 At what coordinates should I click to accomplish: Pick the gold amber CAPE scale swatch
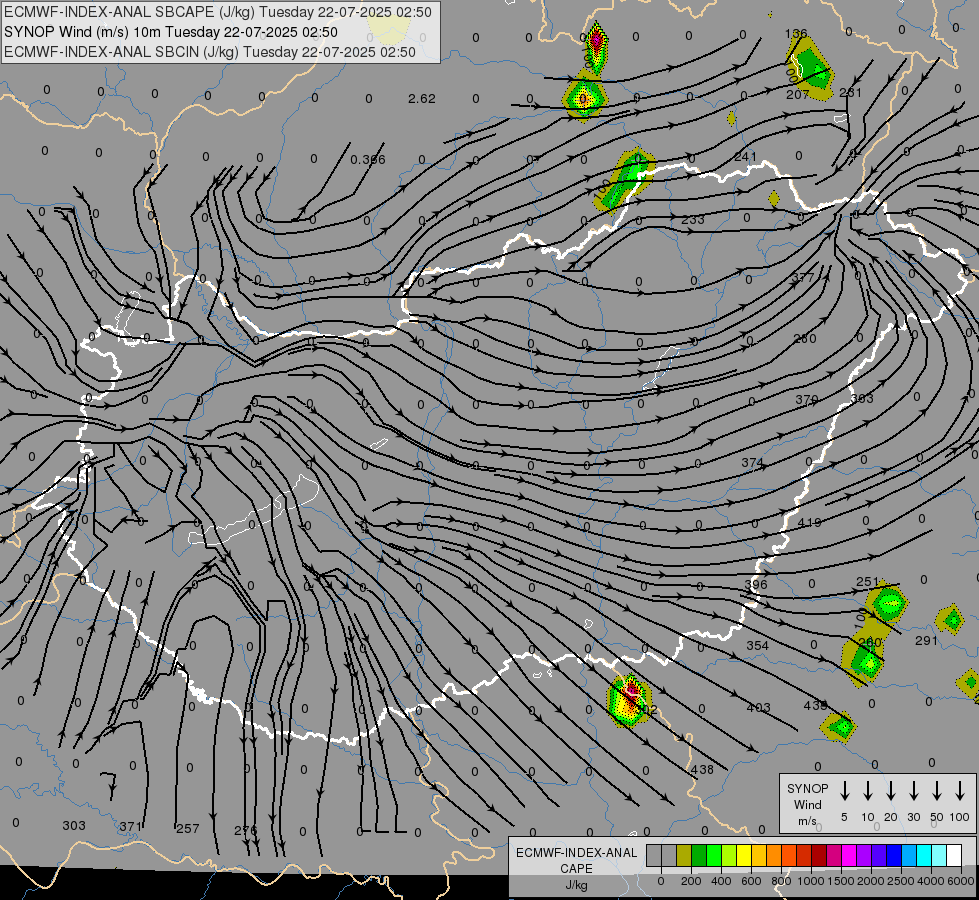pos(759,856)
